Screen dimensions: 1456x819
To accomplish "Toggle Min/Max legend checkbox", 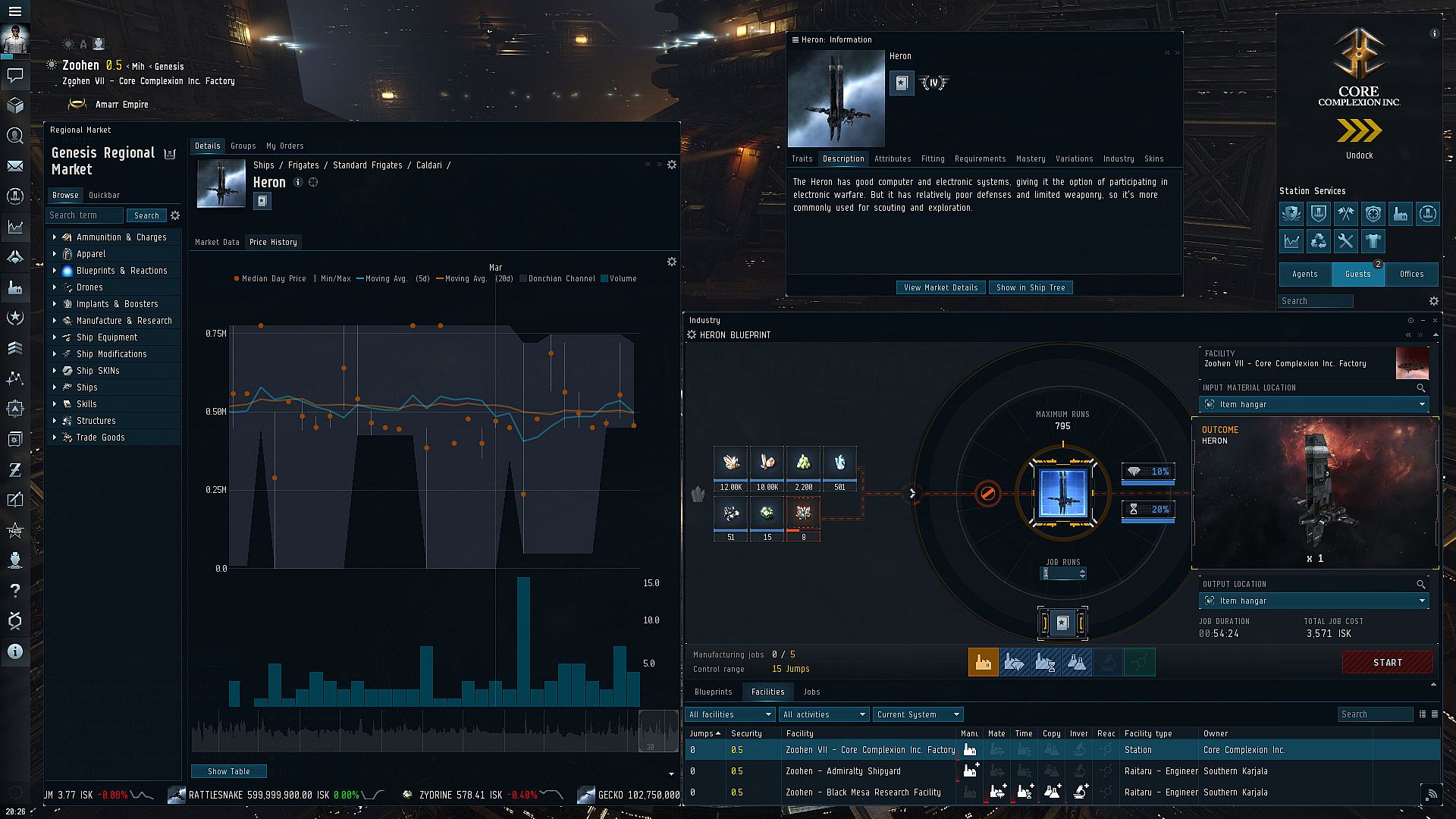I will pyautogui.click(x=315, y=278).
